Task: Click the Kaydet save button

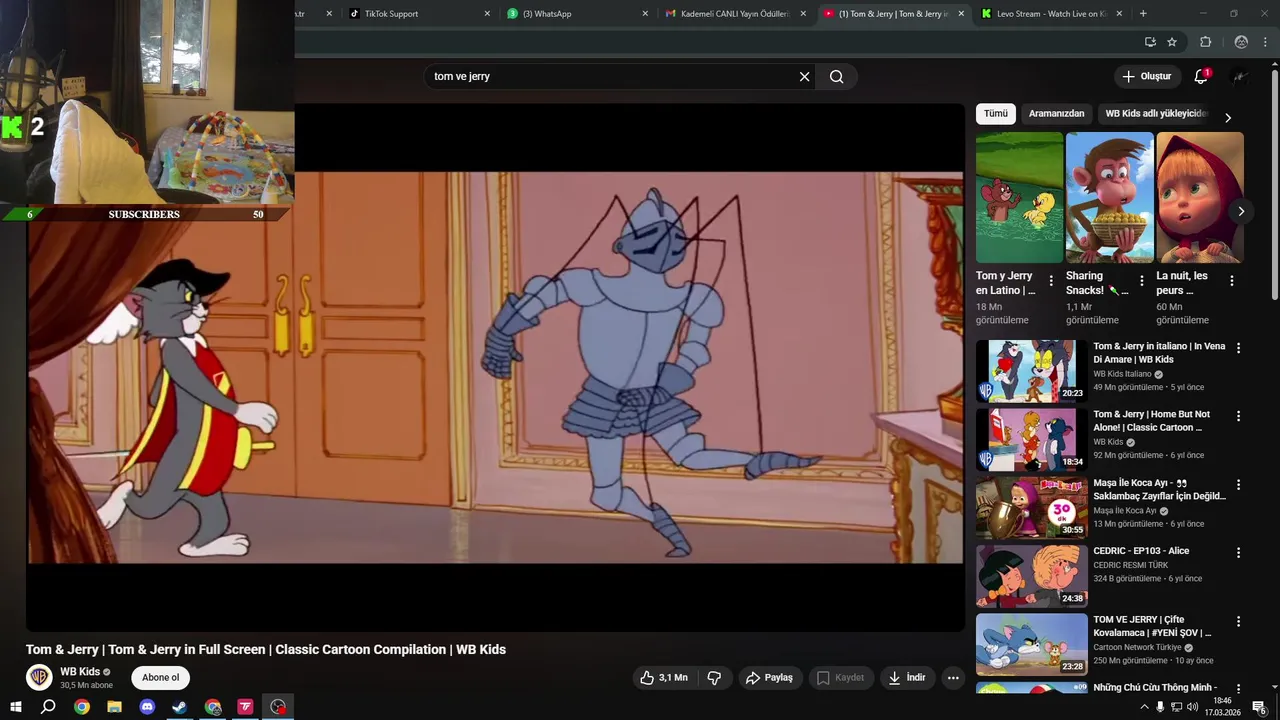Action: pos(840,678)
